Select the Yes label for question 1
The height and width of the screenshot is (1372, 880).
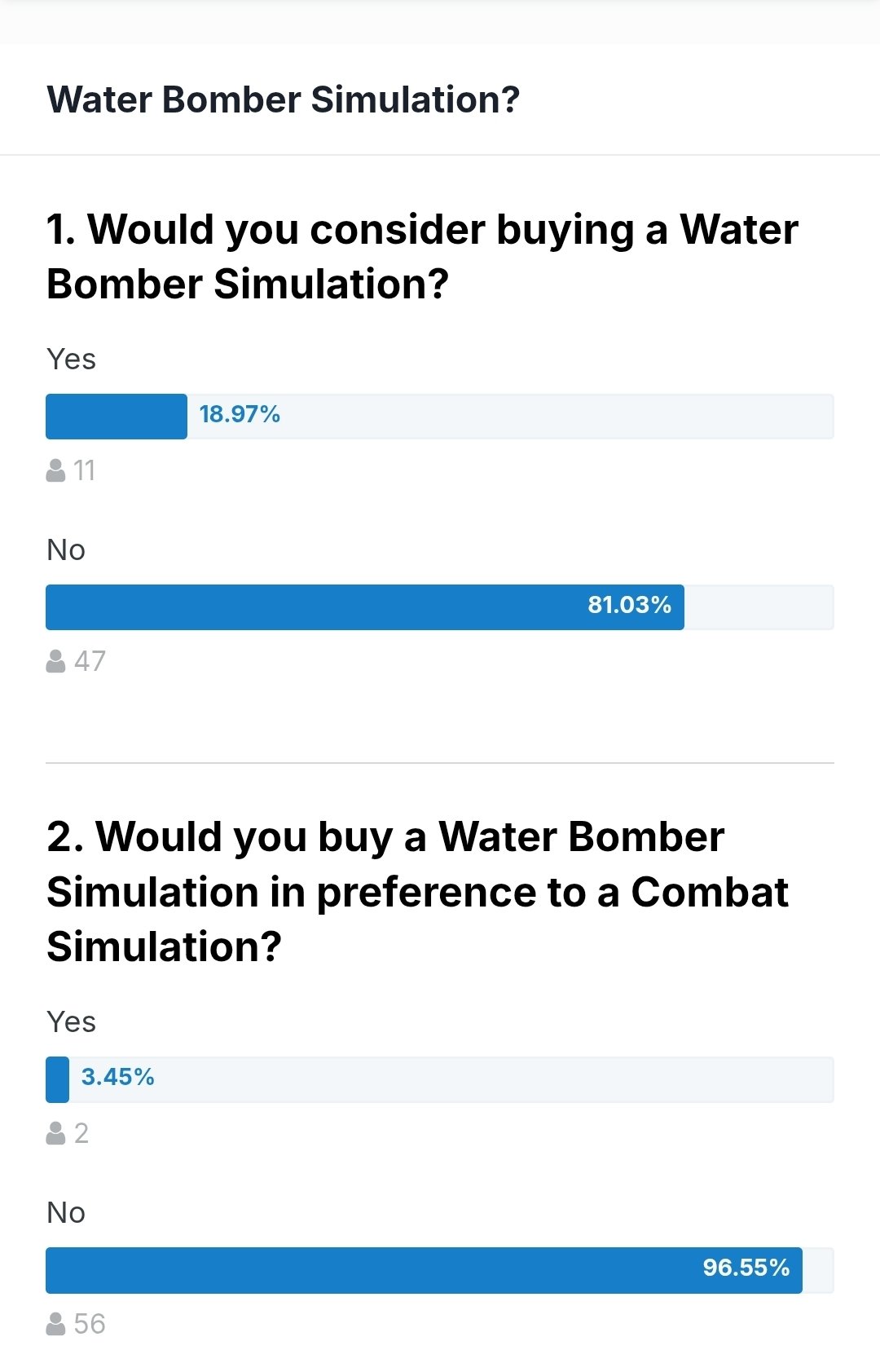pyautogui.click(x=71, y=359)
